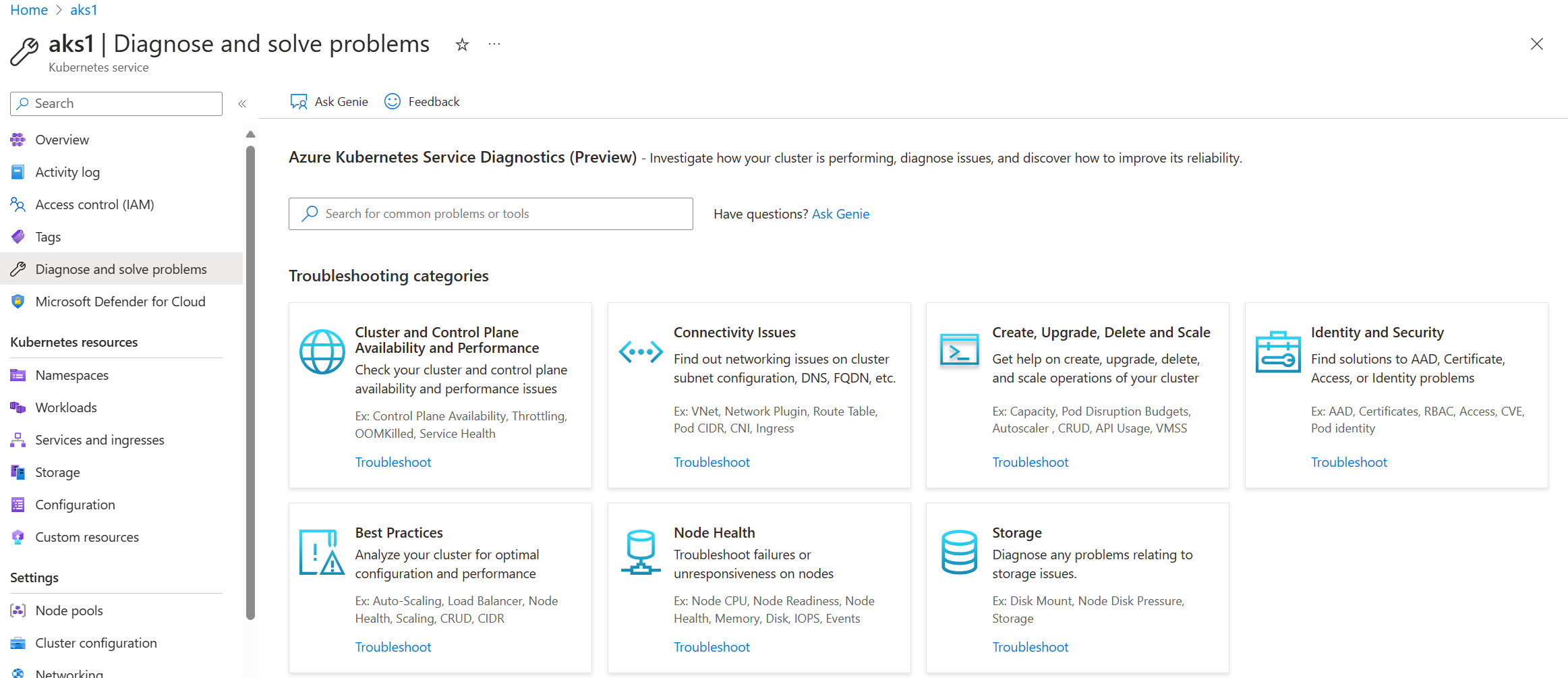1568x678 pixels.
Task: Troubleshoot Identity and Security
Action: 1349,462
